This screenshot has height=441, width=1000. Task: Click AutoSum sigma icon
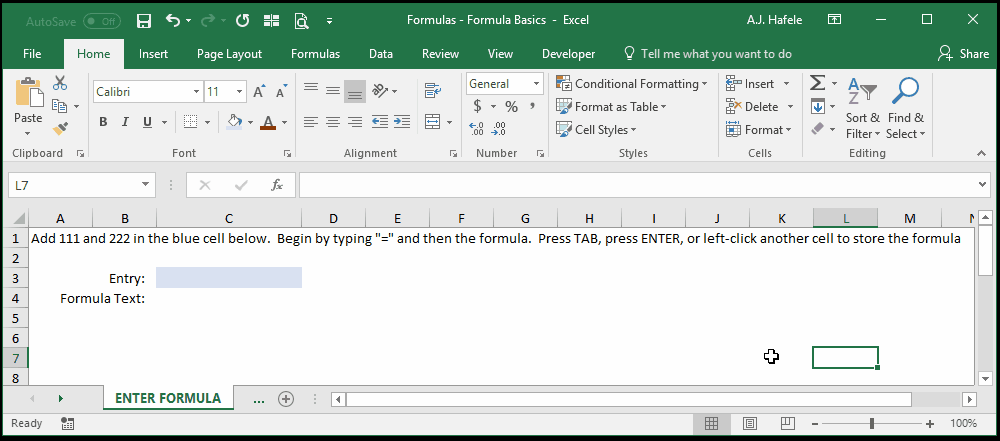click(x=817, y=83)
